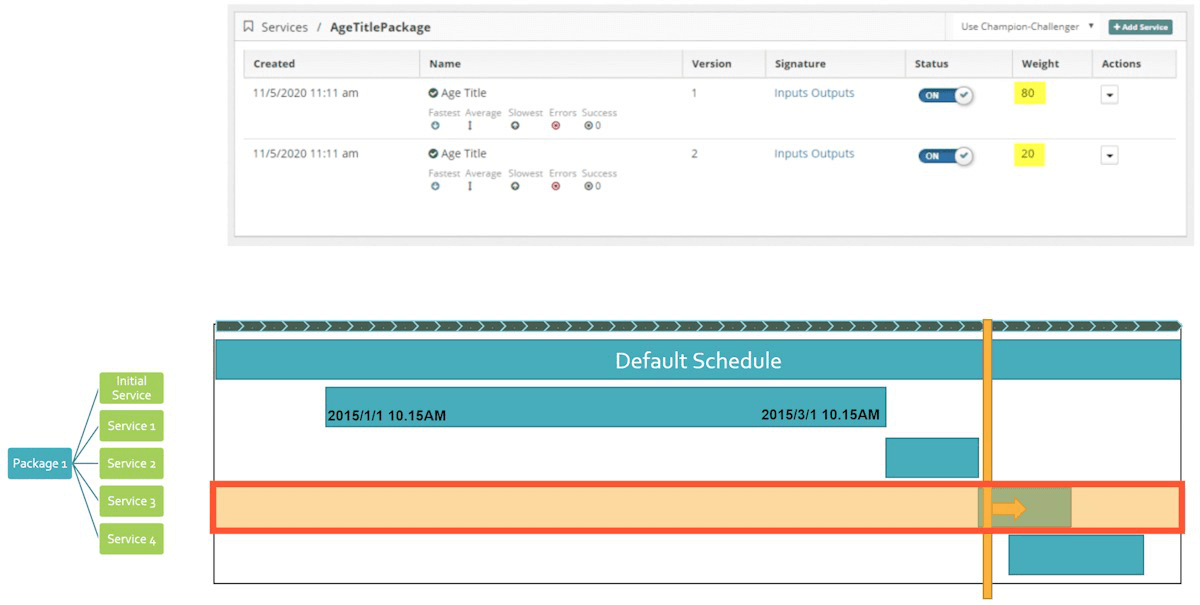This screenshot has width=1200, height=605.
Task: Click Average metric icon in version 2 row
Action: pyautogui.click(x=469, y=186)
